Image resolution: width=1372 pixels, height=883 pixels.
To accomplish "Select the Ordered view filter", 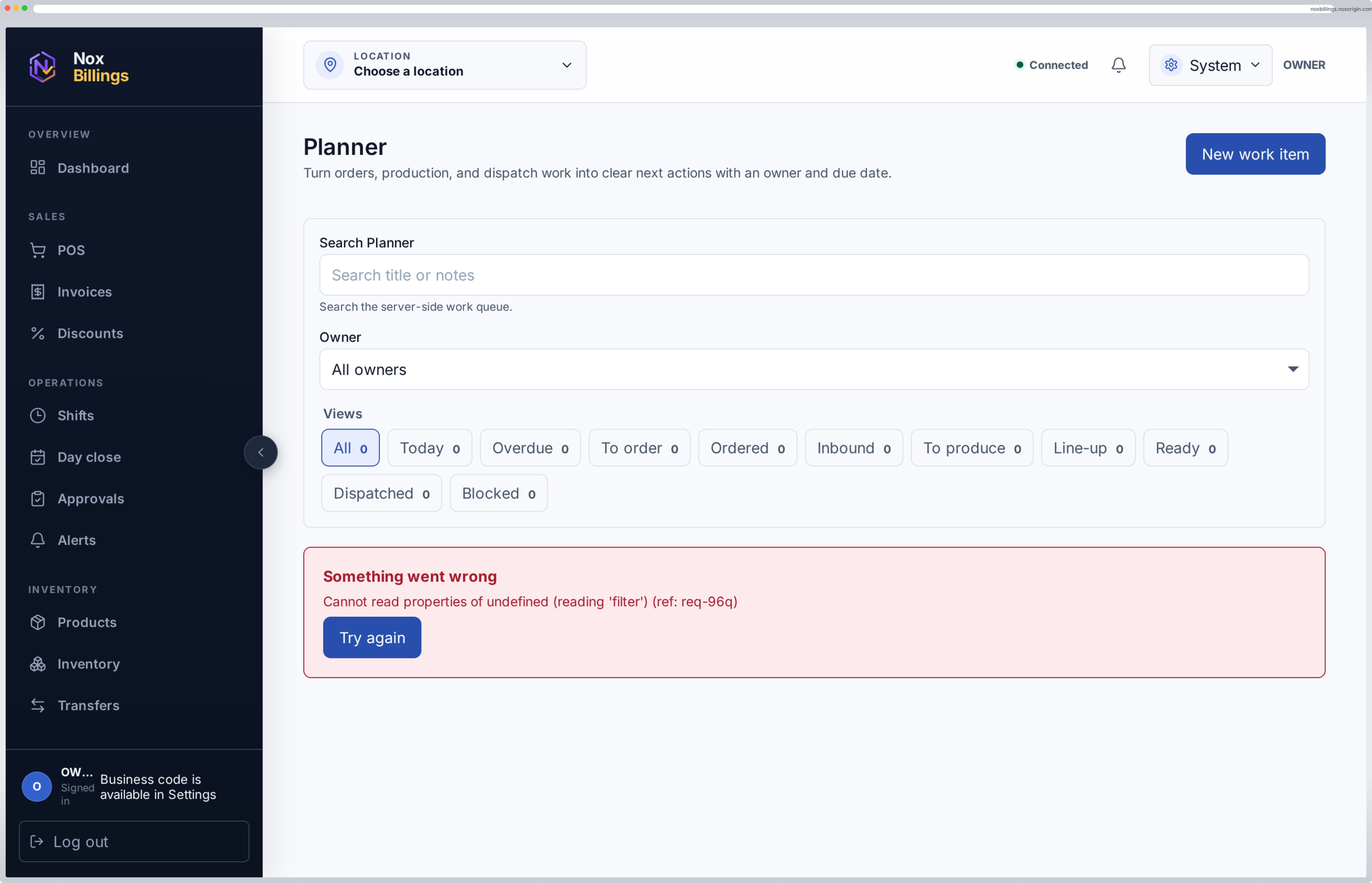I will pos(748,448).
